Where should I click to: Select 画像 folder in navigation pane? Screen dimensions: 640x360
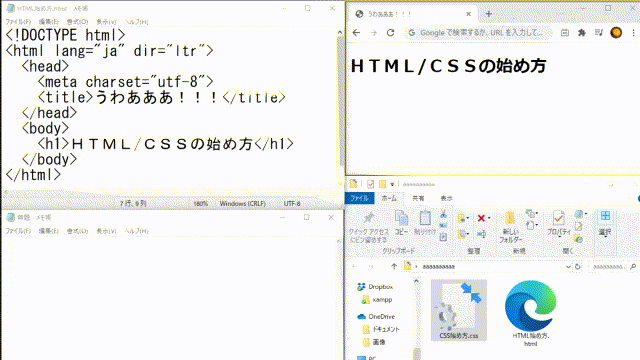click(x=374, y=342)
